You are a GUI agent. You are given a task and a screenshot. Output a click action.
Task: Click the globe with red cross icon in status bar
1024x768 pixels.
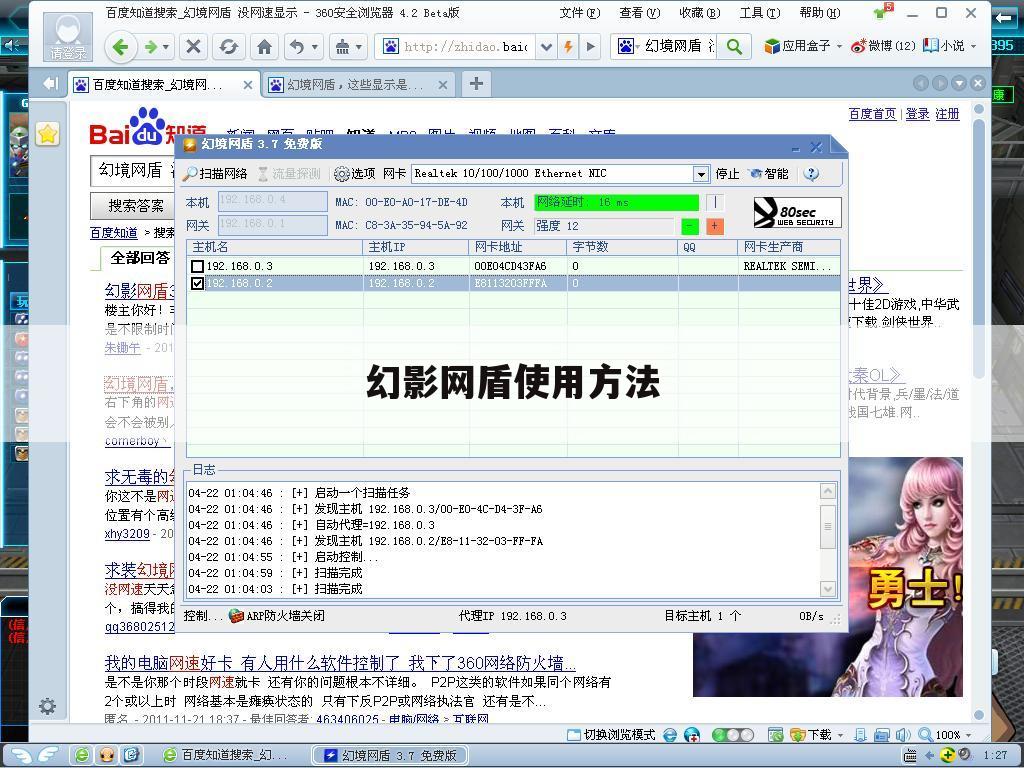[x=692, y=735]
